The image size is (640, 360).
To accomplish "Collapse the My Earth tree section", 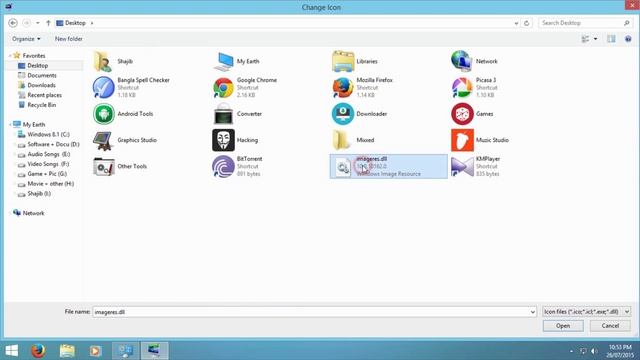I will pos(10,124).
